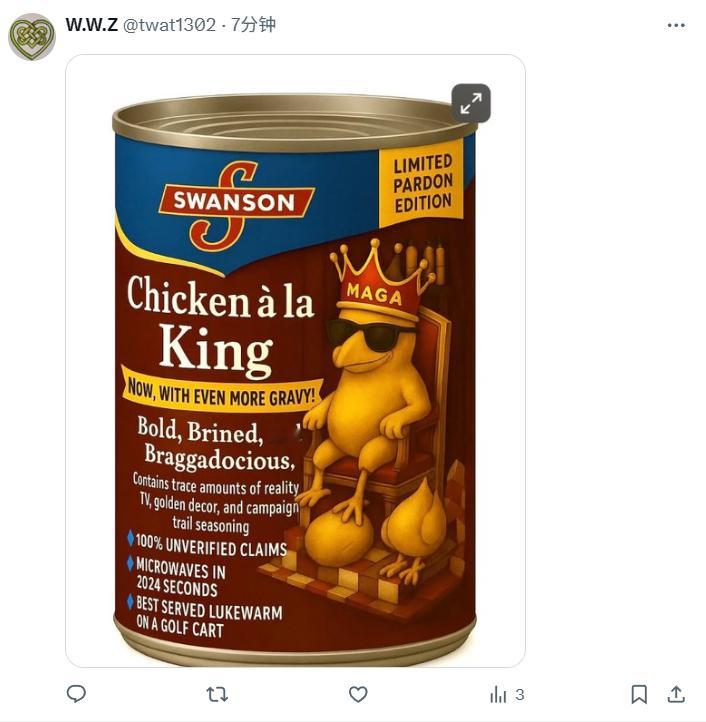Like the post with the heart icon

pos(358,694)
